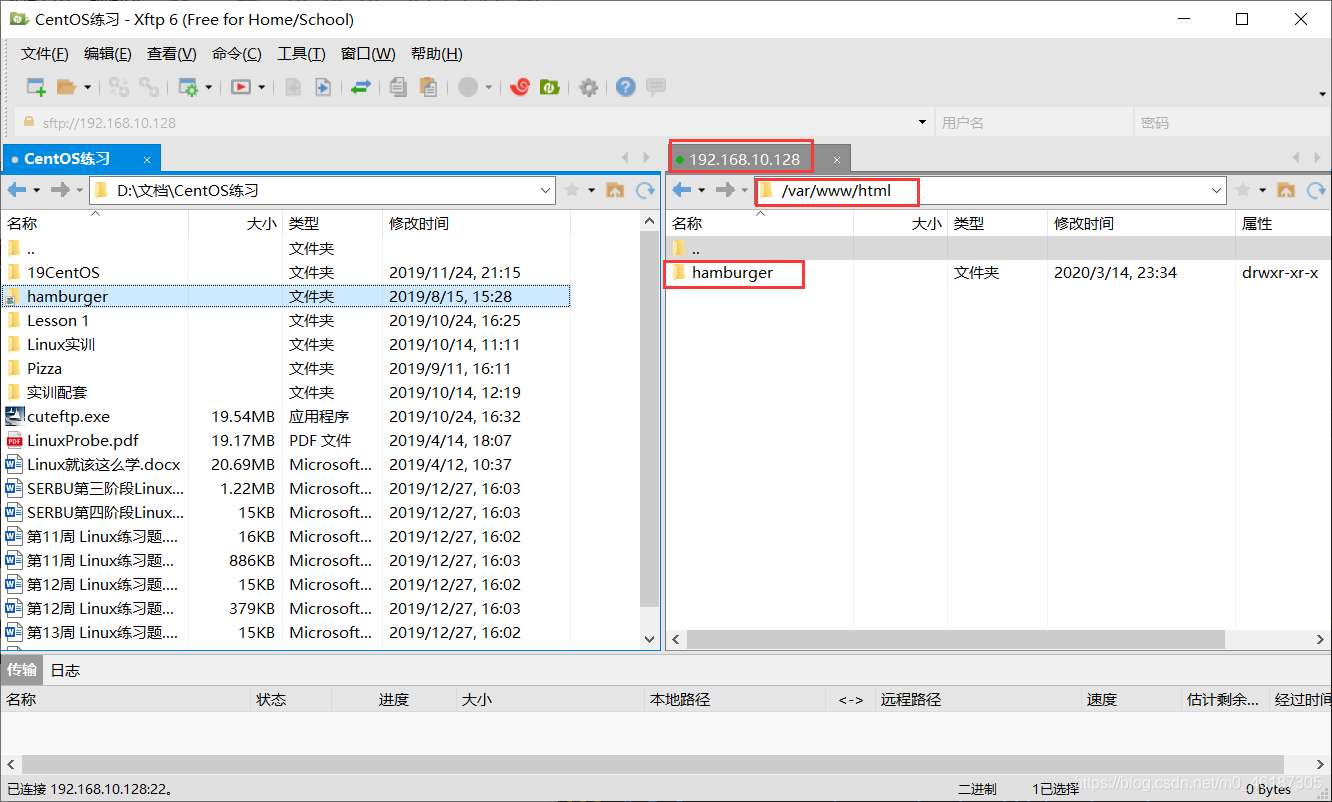Select the LinuxProbe.pdf file
This screenshot has height=802, width=1332.
coord(82,440)
